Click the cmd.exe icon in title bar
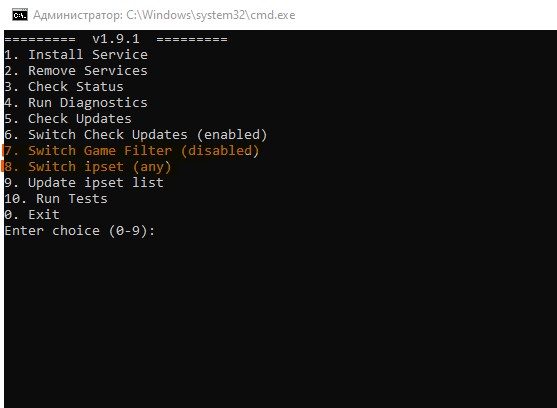 20,15
